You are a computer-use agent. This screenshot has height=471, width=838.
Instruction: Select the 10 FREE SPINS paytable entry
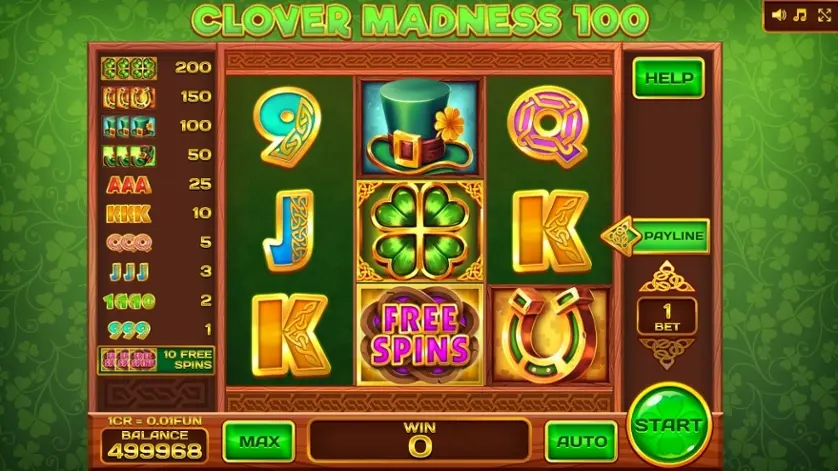pos(156,360)
